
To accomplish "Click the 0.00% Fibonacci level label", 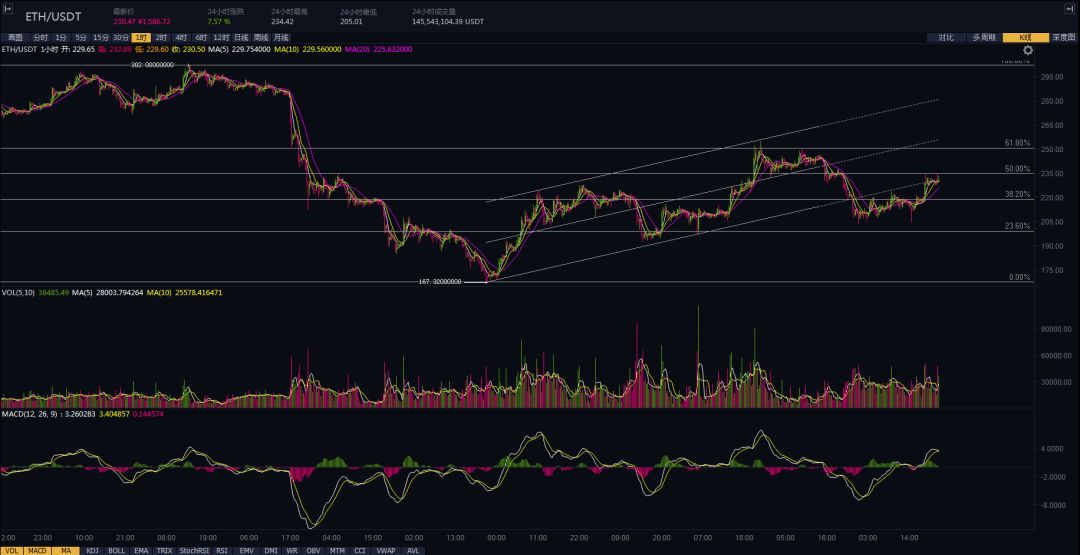I will [x=1019, y=277].
